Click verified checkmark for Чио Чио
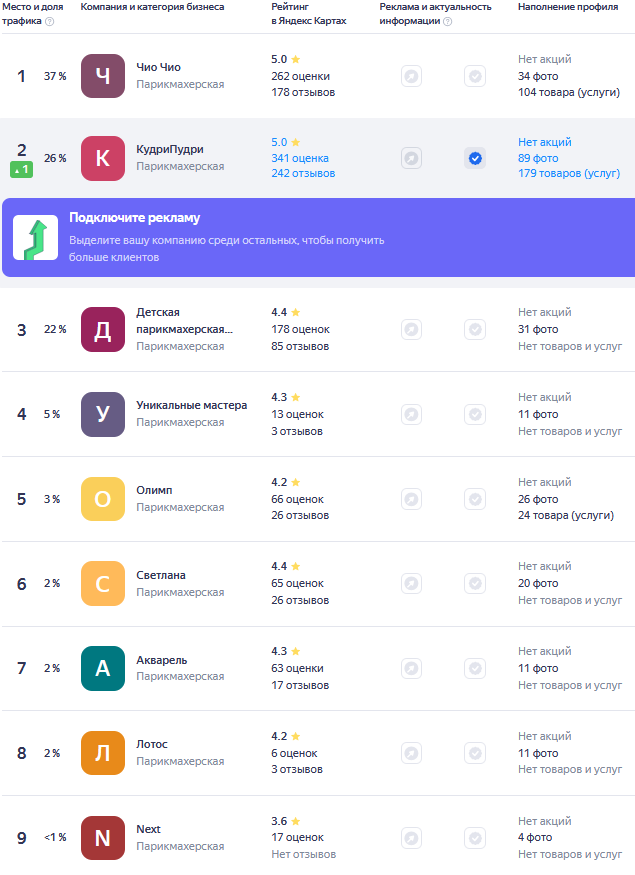This screenshot has height=875, width=635. click(475, 76)
